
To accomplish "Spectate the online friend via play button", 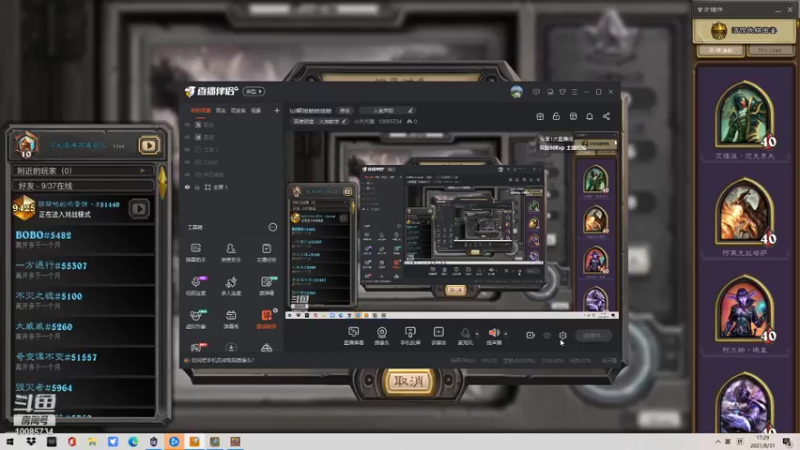I will (139, 209).
